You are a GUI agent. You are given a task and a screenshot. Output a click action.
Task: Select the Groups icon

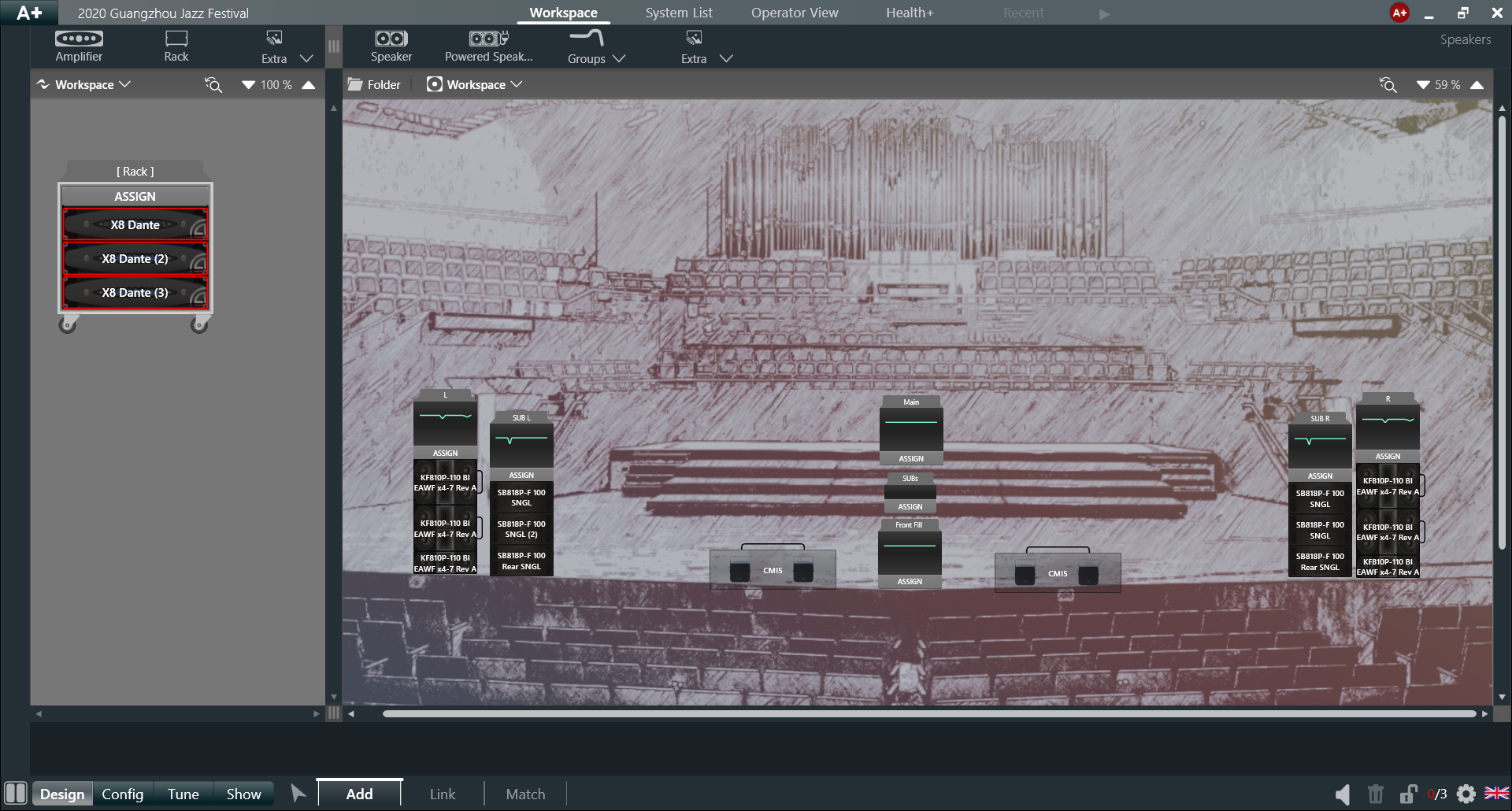(587, 38)
